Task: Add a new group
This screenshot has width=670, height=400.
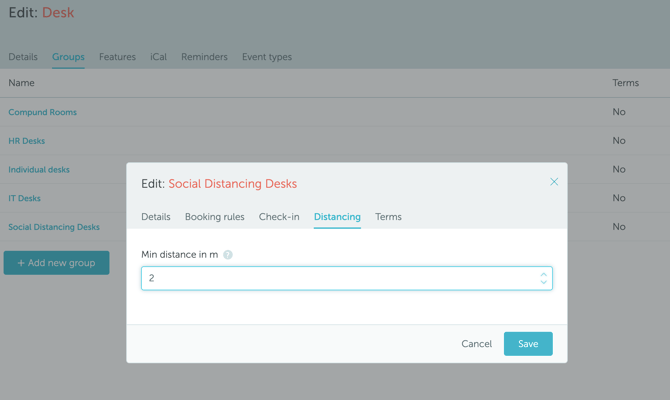Action: tap(56, 263)
